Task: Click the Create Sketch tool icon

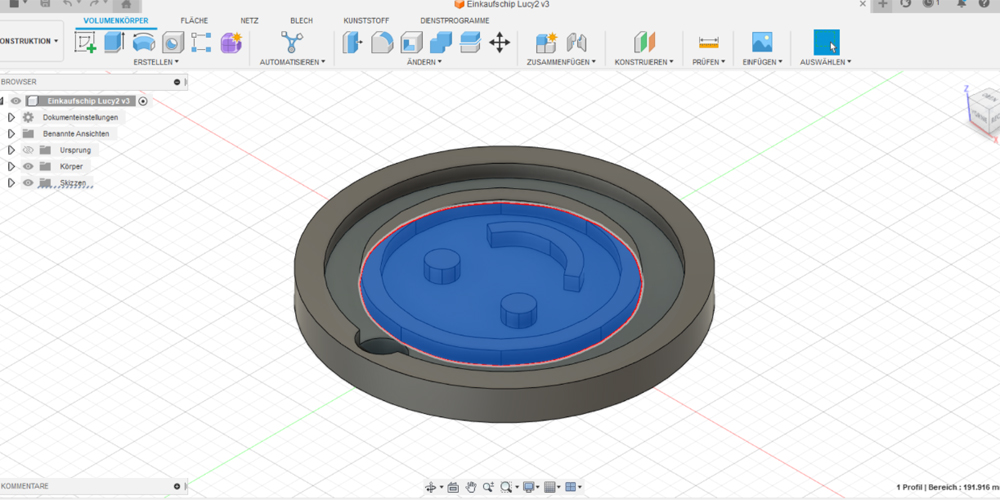Action: coord(85,42)
